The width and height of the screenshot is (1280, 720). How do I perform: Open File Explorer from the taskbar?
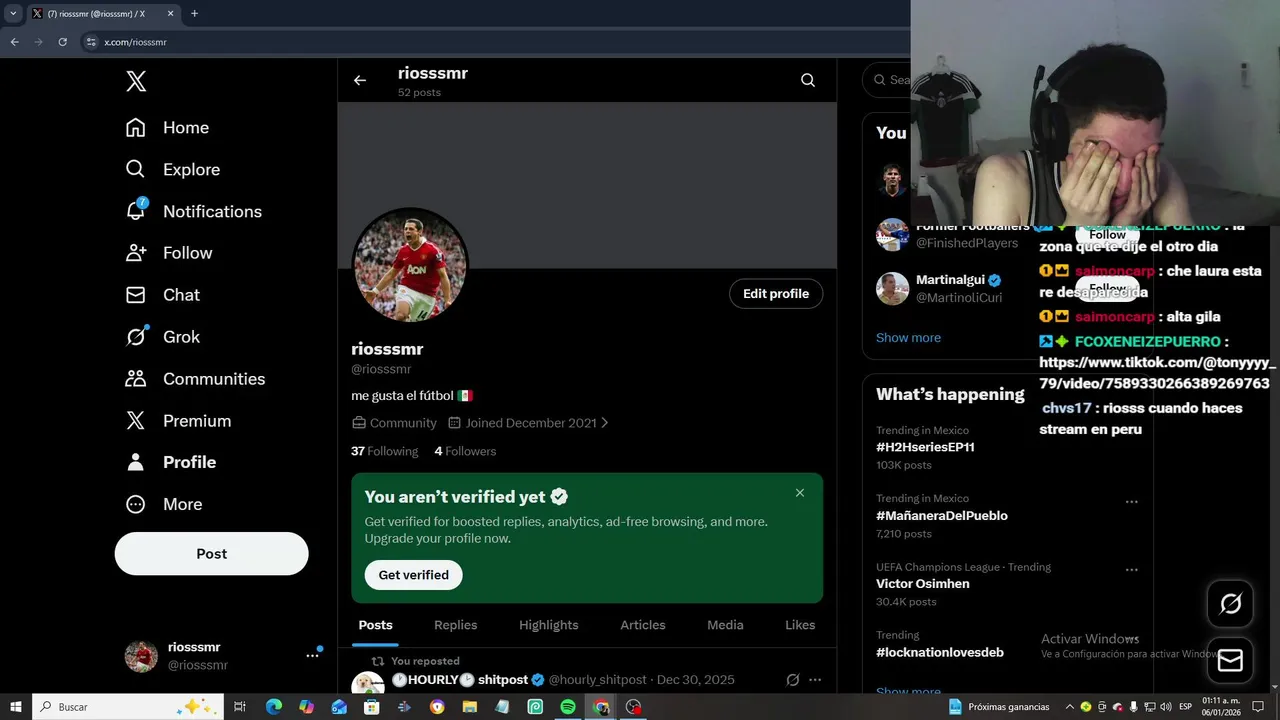coord(469,707)
